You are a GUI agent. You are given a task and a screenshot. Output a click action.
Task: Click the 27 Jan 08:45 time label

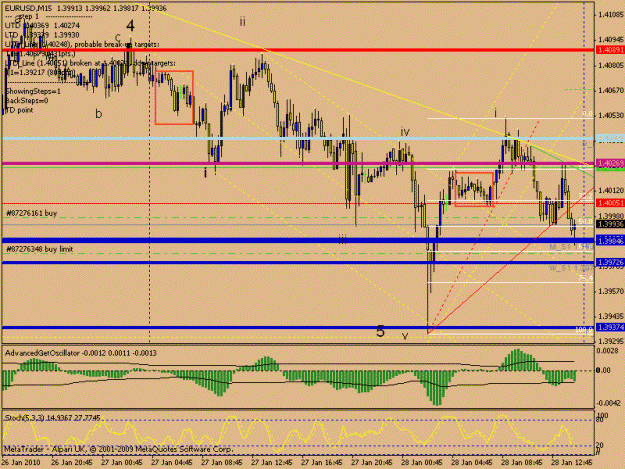[x=222, y=463]
